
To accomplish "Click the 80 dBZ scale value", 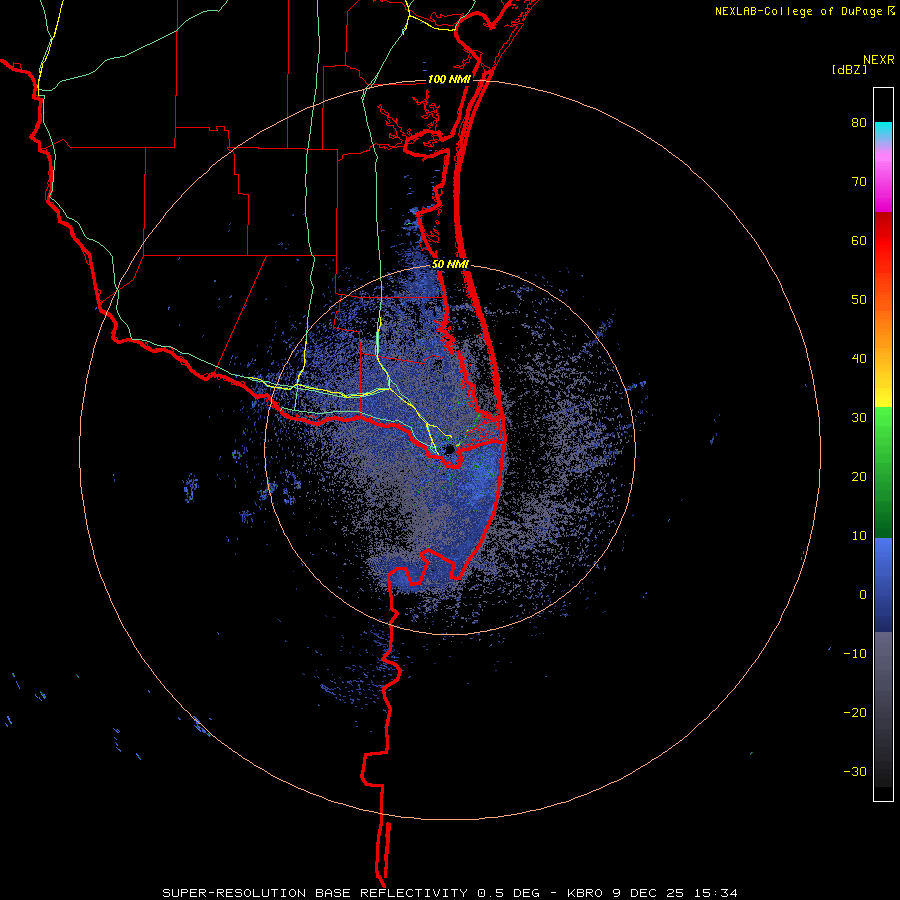I will [x=859, y=123].
